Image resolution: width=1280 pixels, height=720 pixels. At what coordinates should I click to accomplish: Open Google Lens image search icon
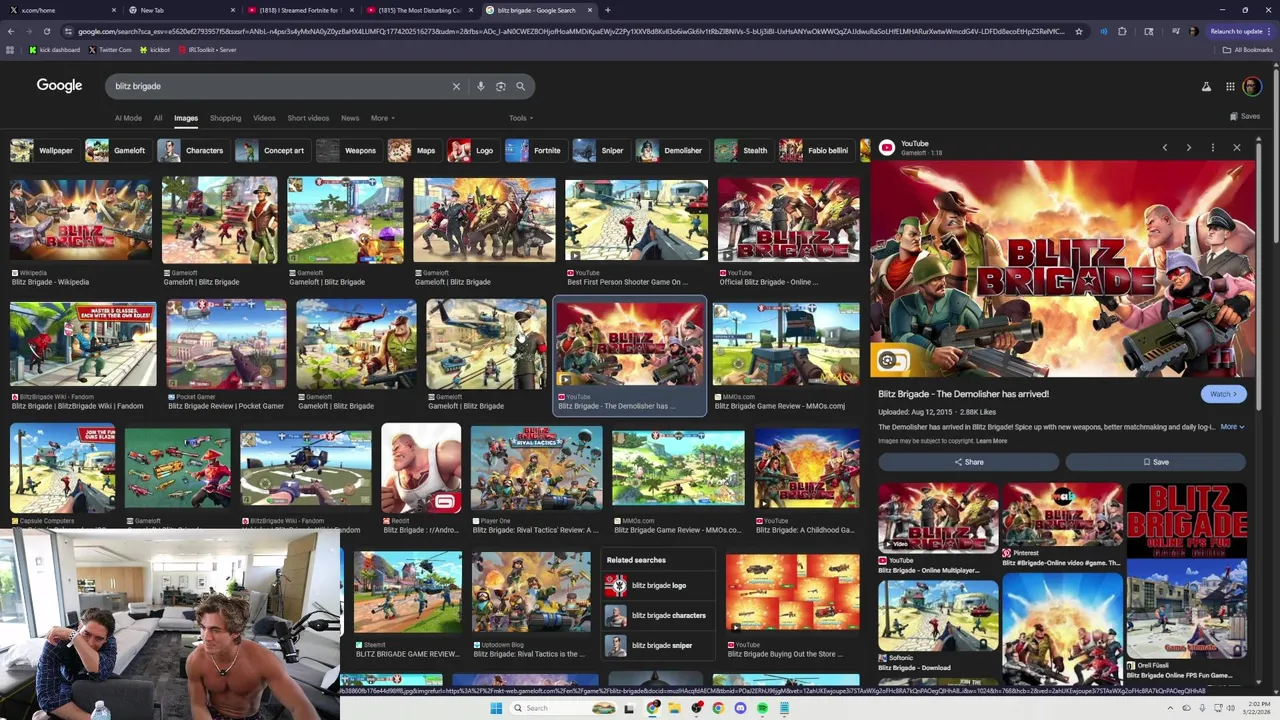tap(501, 86)
